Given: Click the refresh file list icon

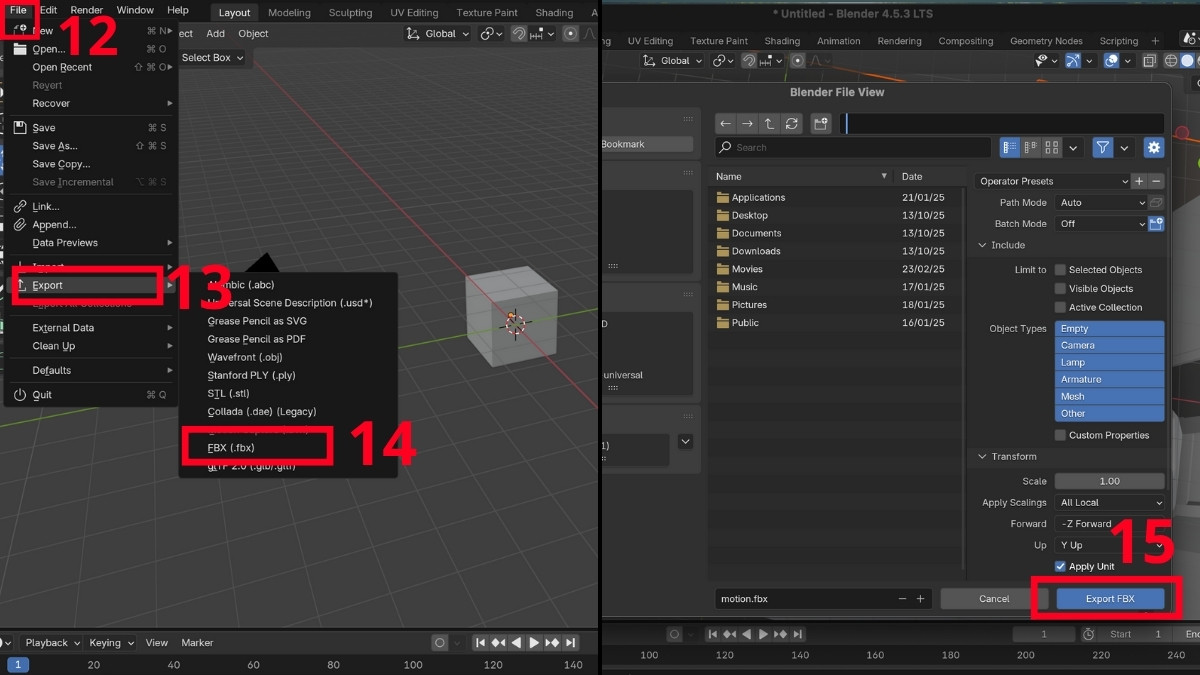Looking at the screenshot, I should point(792,123).
